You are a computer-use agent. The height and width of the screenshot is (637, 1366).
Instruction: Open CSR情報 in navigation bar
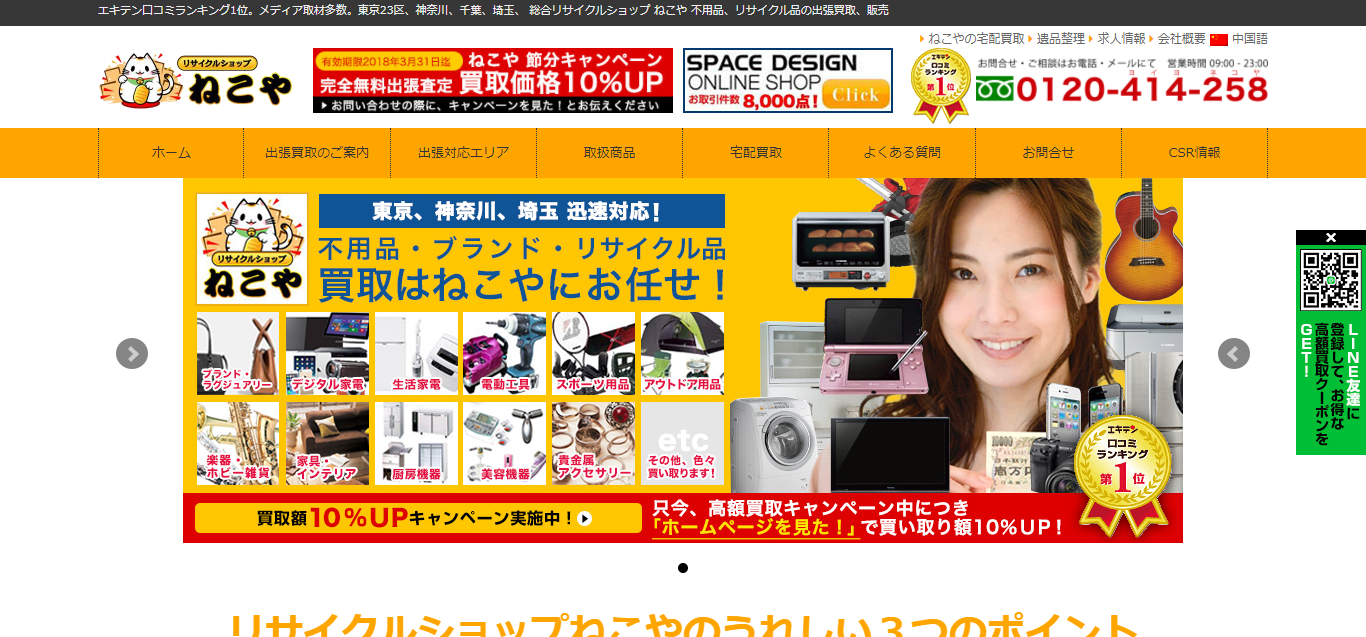pos(1194,153)
